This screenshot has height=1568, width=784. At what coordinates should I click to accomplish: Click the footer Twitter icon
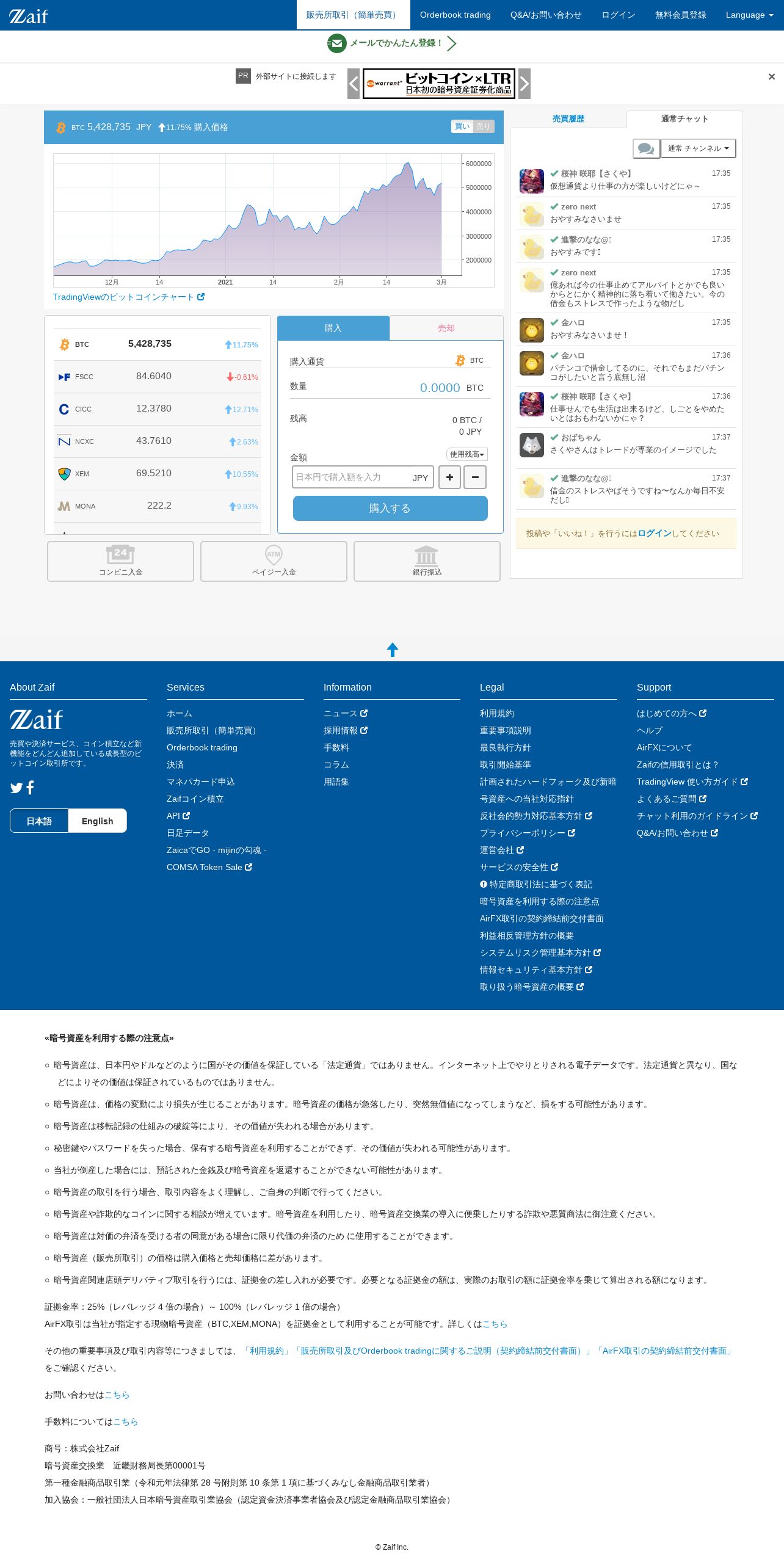click(x=16, y=788)
